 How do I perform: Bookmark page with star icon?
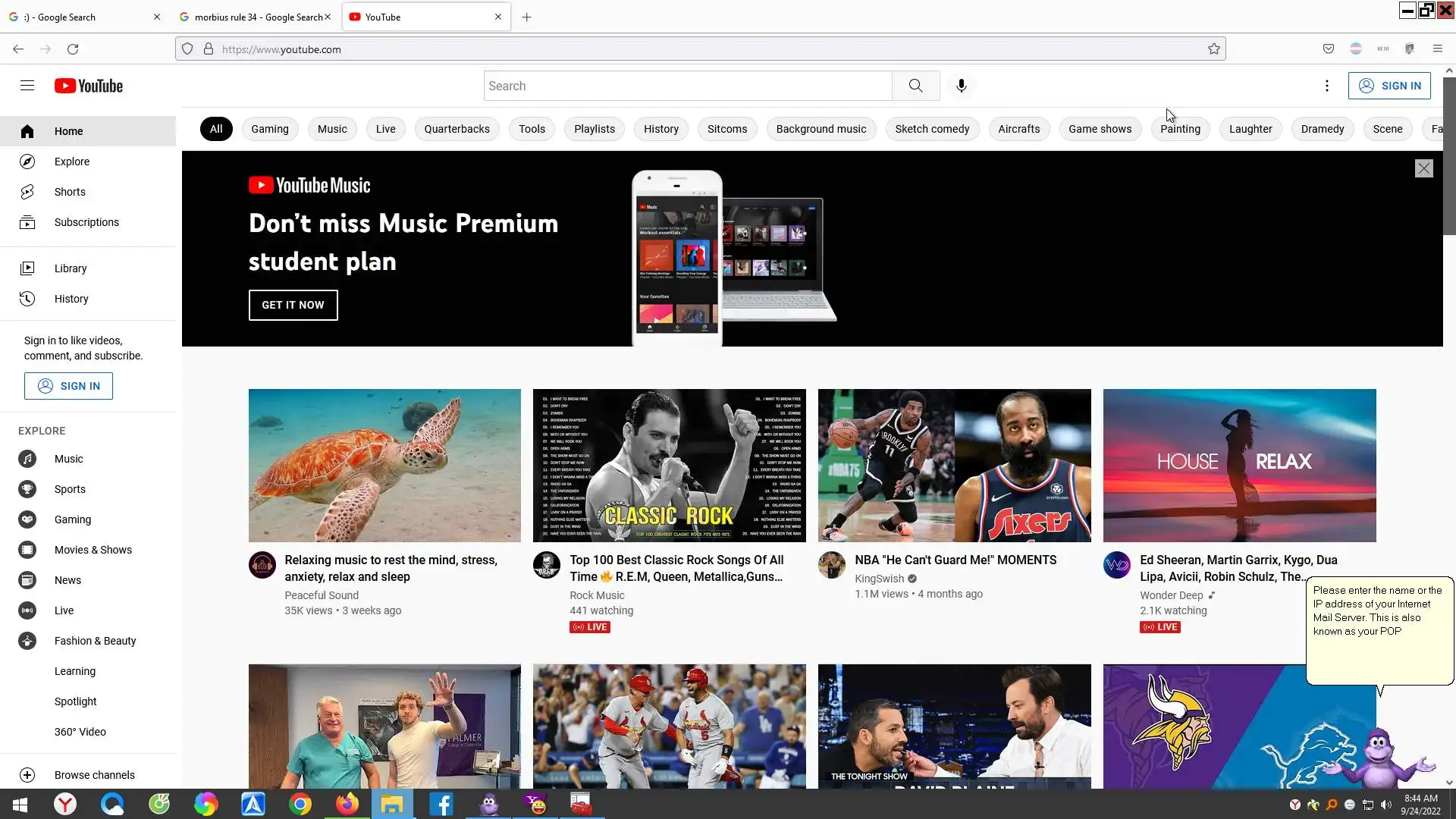[1213, 49]
